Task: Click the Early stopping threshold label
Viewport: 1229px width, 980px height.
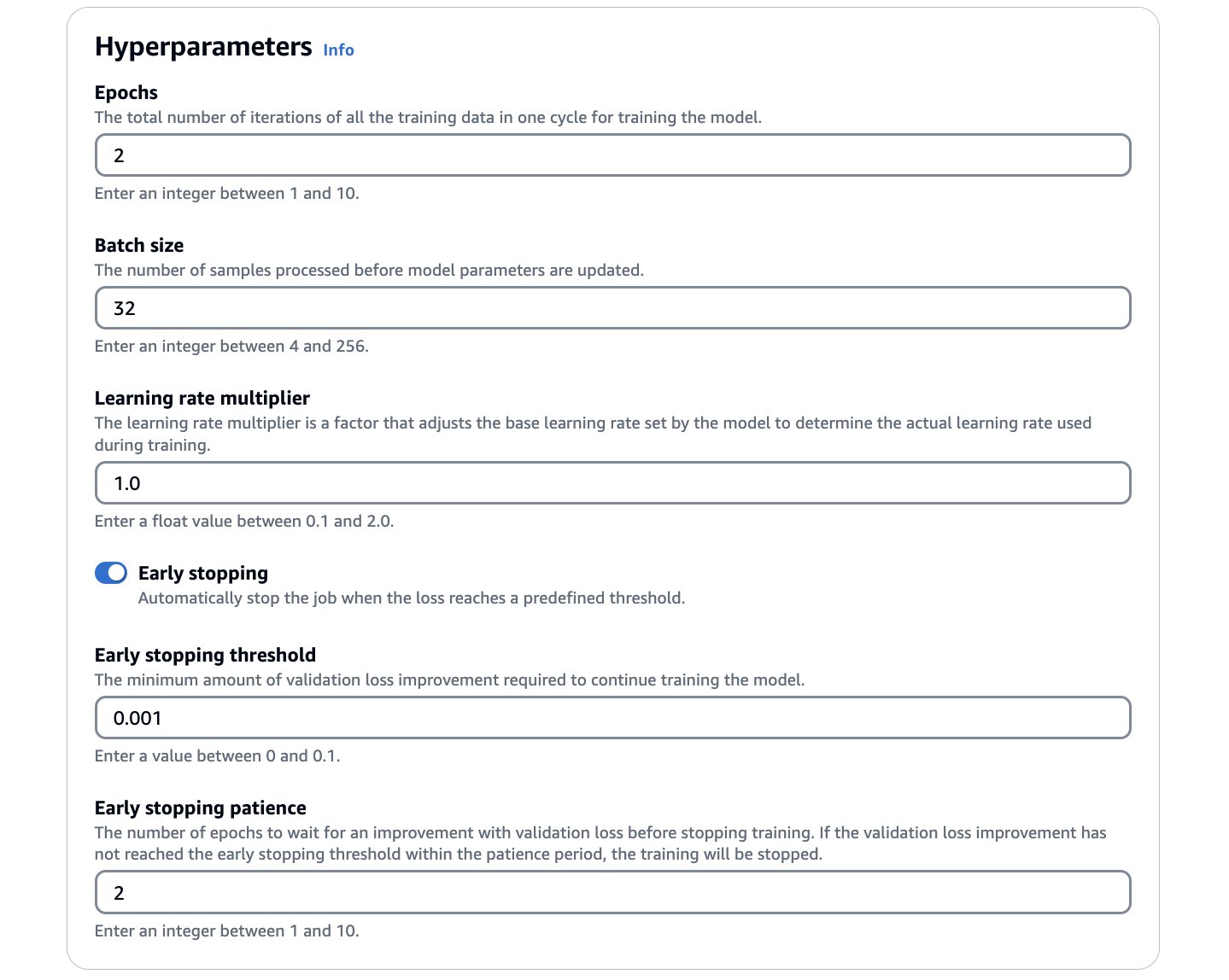Action: click(205, 656)
